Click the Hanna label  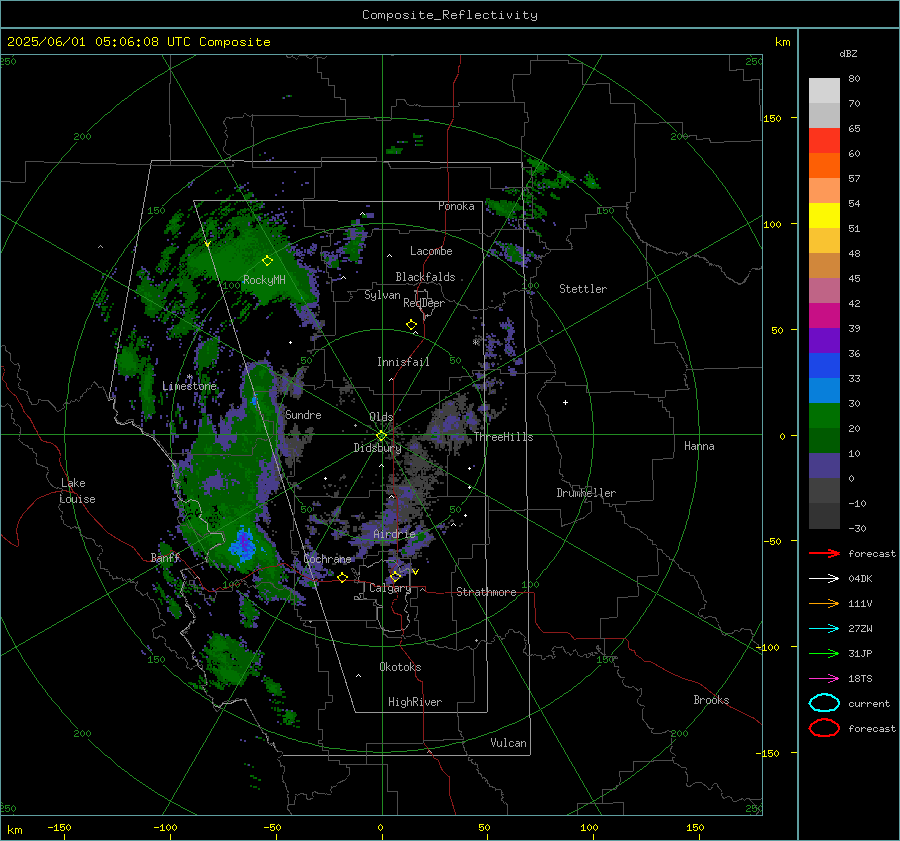pyautogui.click(x=699, y=446)
